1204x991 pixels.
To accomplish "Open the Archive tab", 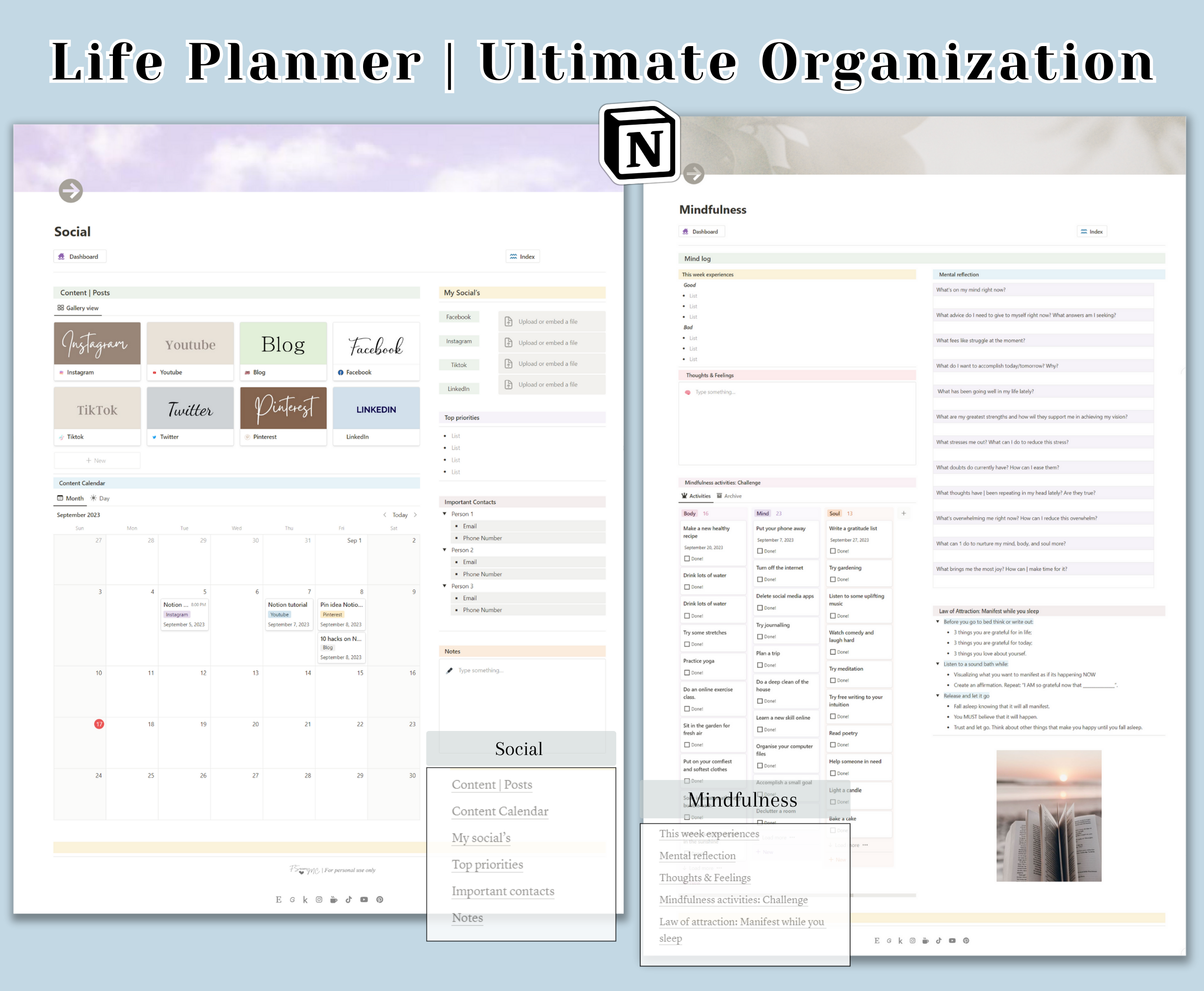I will click(729, 496).
